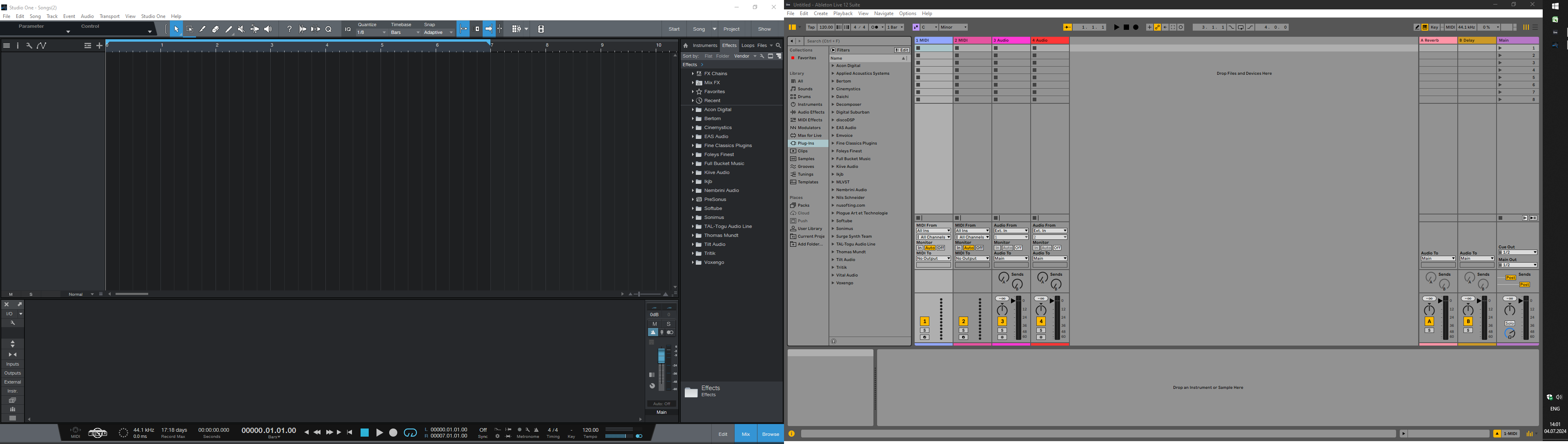Select the Mute tool in Studio One toolbar
The width and height of the screenshot is (1568, 444).
click(x=242, y=29)
